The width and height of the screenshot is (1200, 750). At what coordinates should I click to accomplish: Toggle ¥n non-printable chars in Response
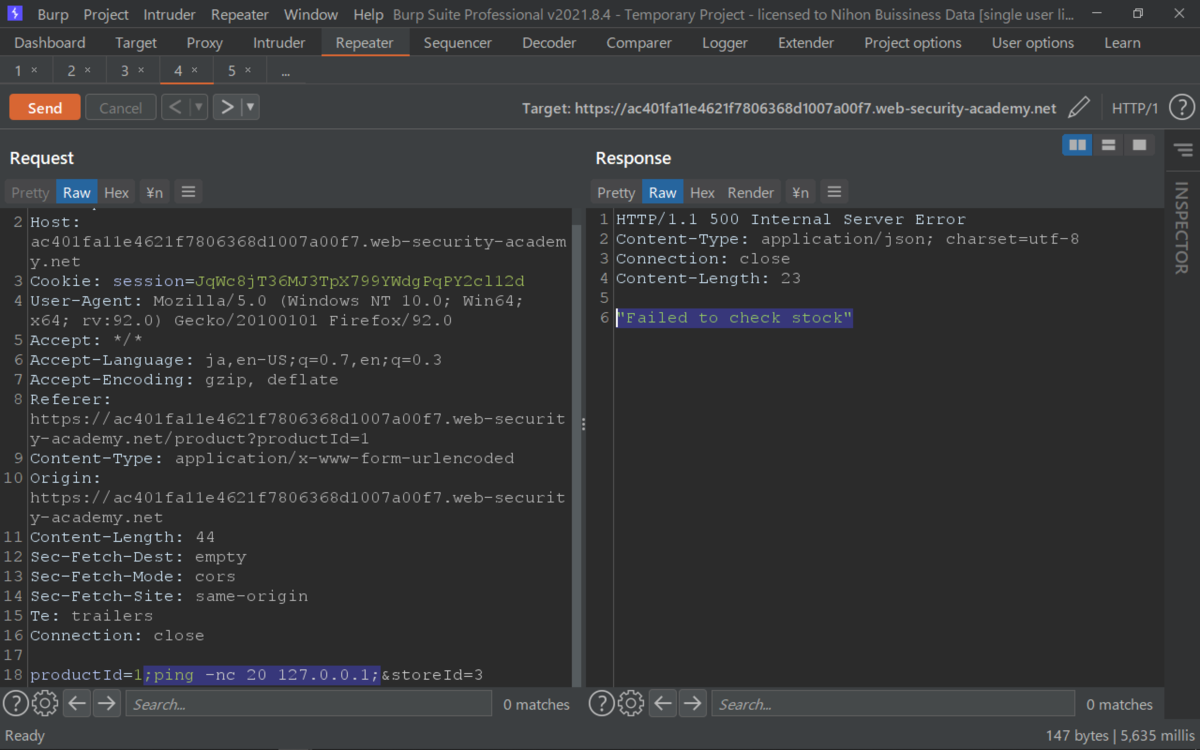click(x=801, y=192)
